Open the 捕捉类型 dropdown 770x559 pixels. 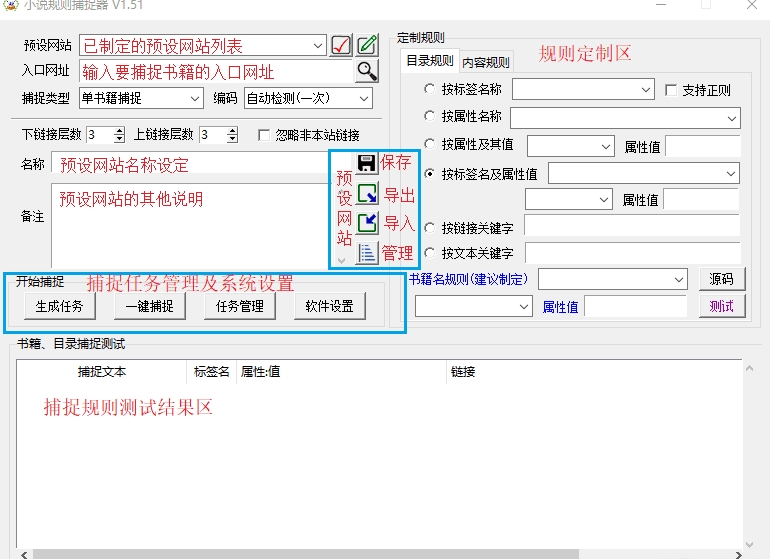(195, 98)
